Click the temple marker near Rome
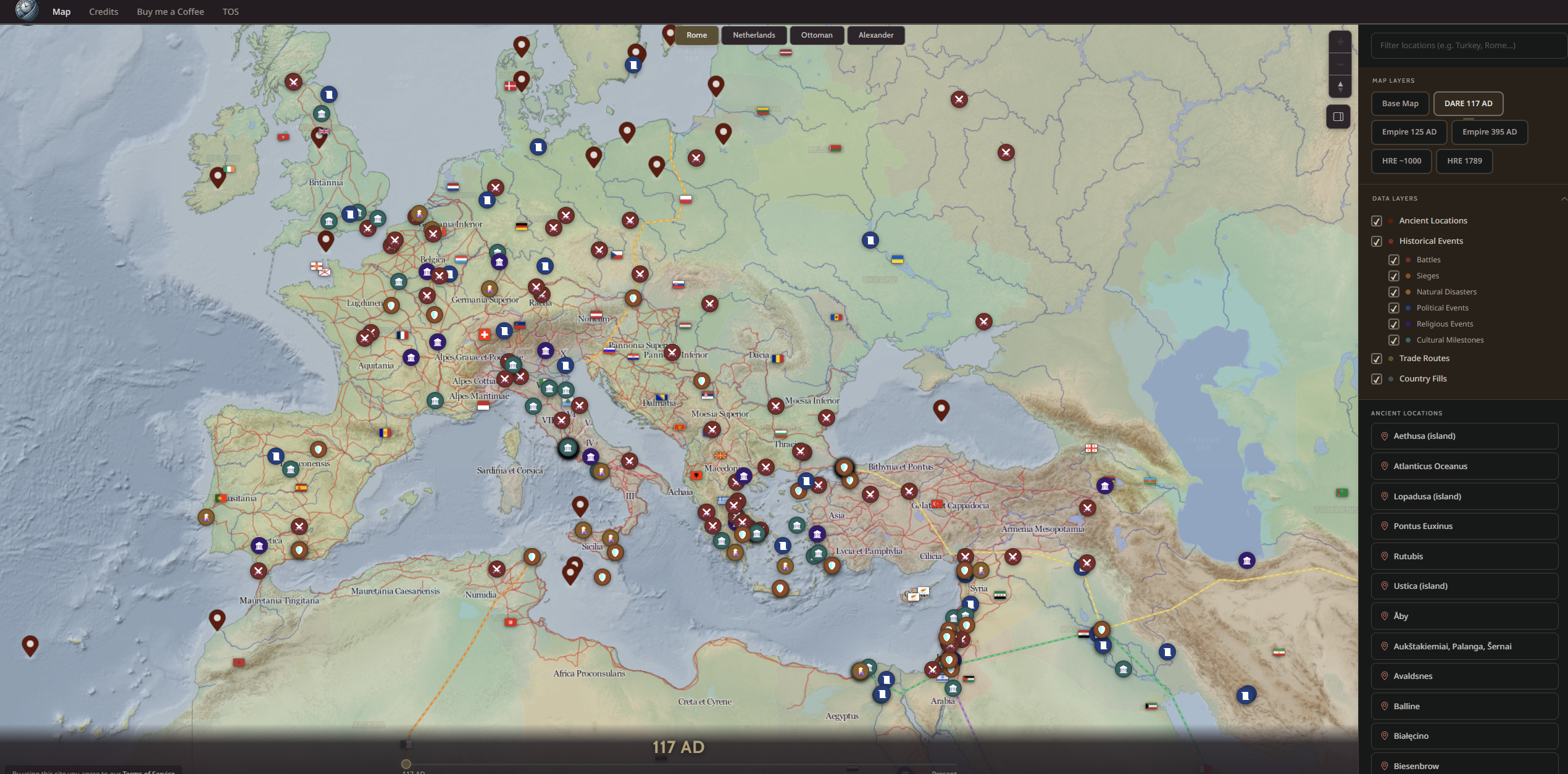Image resolution: width=1568 pixels, height=774 pixels. (x=567, y=447)
